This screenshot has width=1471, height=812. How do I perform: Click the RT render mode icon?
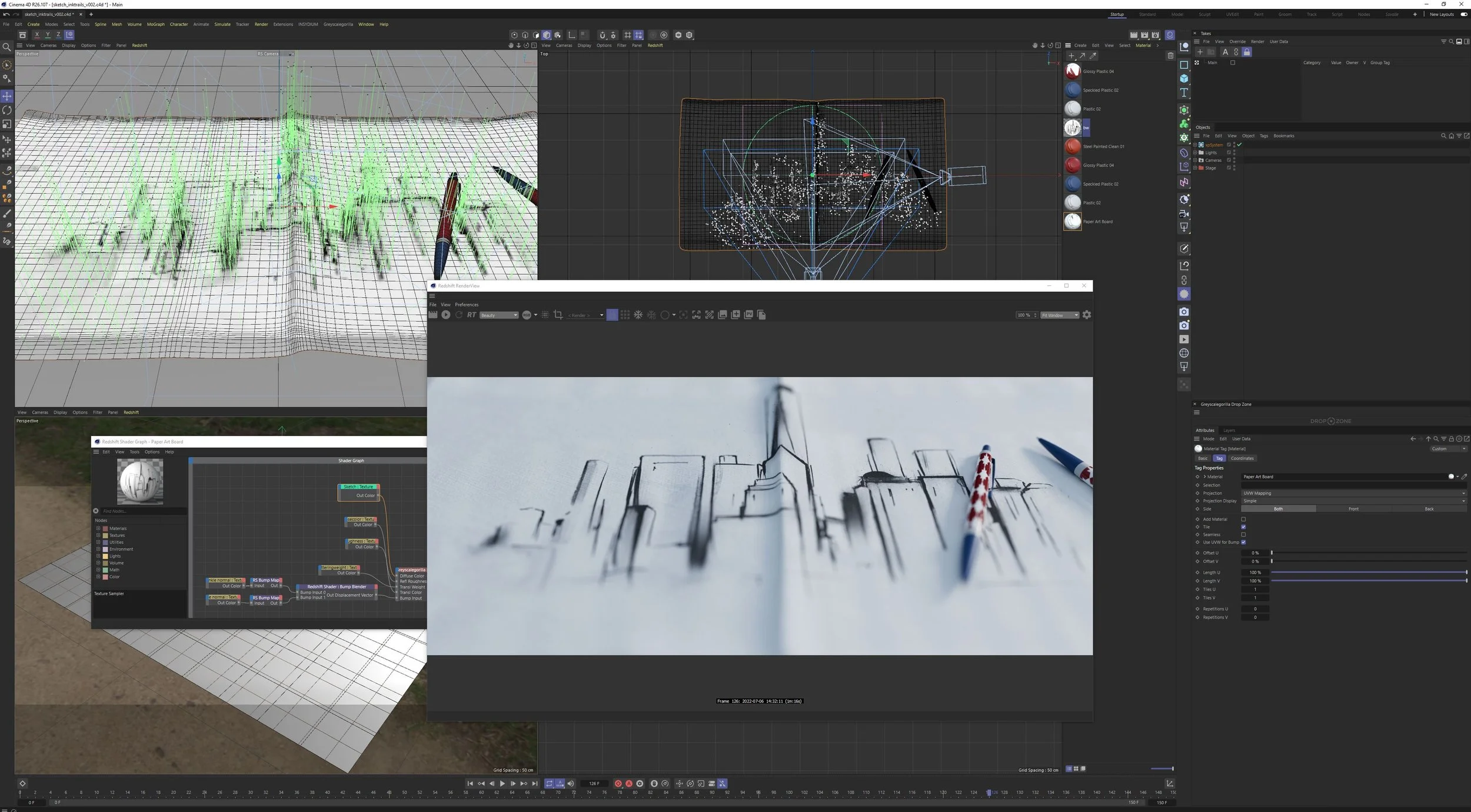(471, 315)
